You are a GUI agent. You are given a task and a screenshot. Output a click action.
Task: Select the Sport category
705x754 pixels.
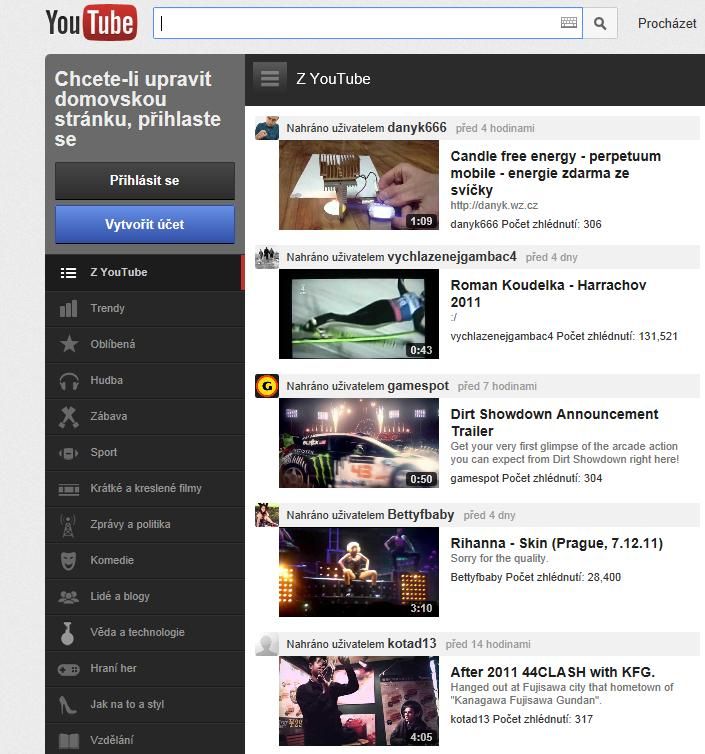tap(145, 452)
